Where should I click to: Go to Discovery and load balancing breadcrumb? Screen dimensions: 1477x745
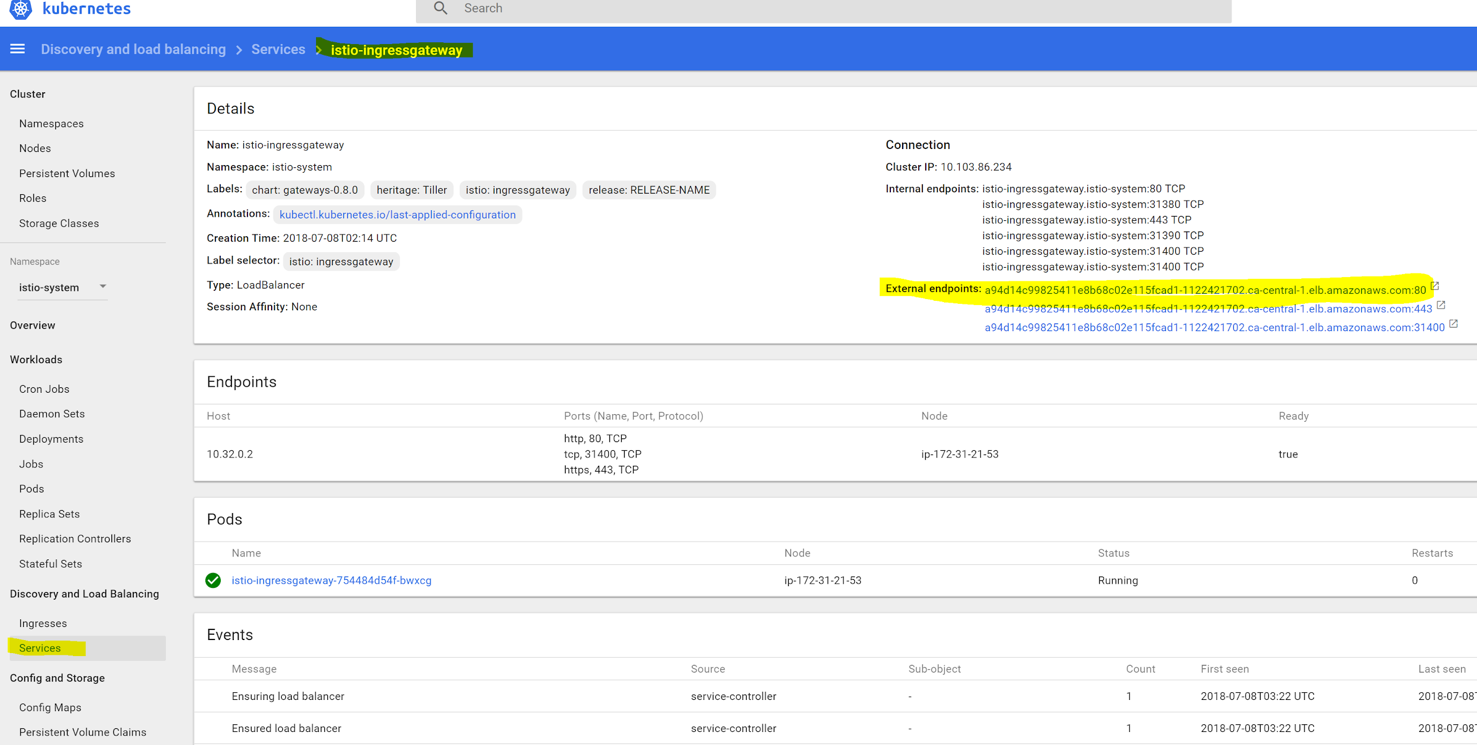click(133, 49)
